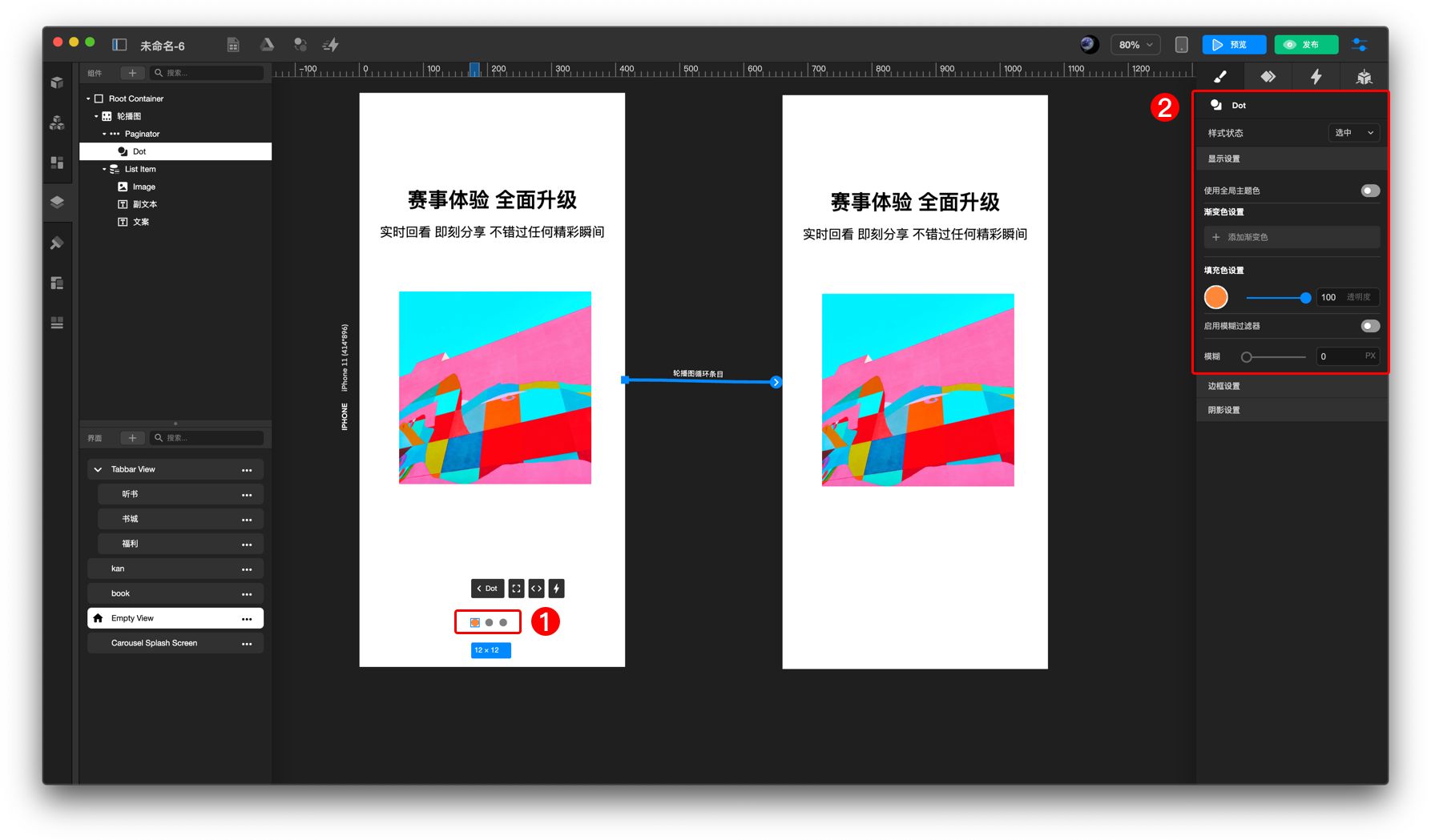Click the green 发布 publish button
The height and width of the screenshot is (840, 1431).
(x=1306, y=45)
